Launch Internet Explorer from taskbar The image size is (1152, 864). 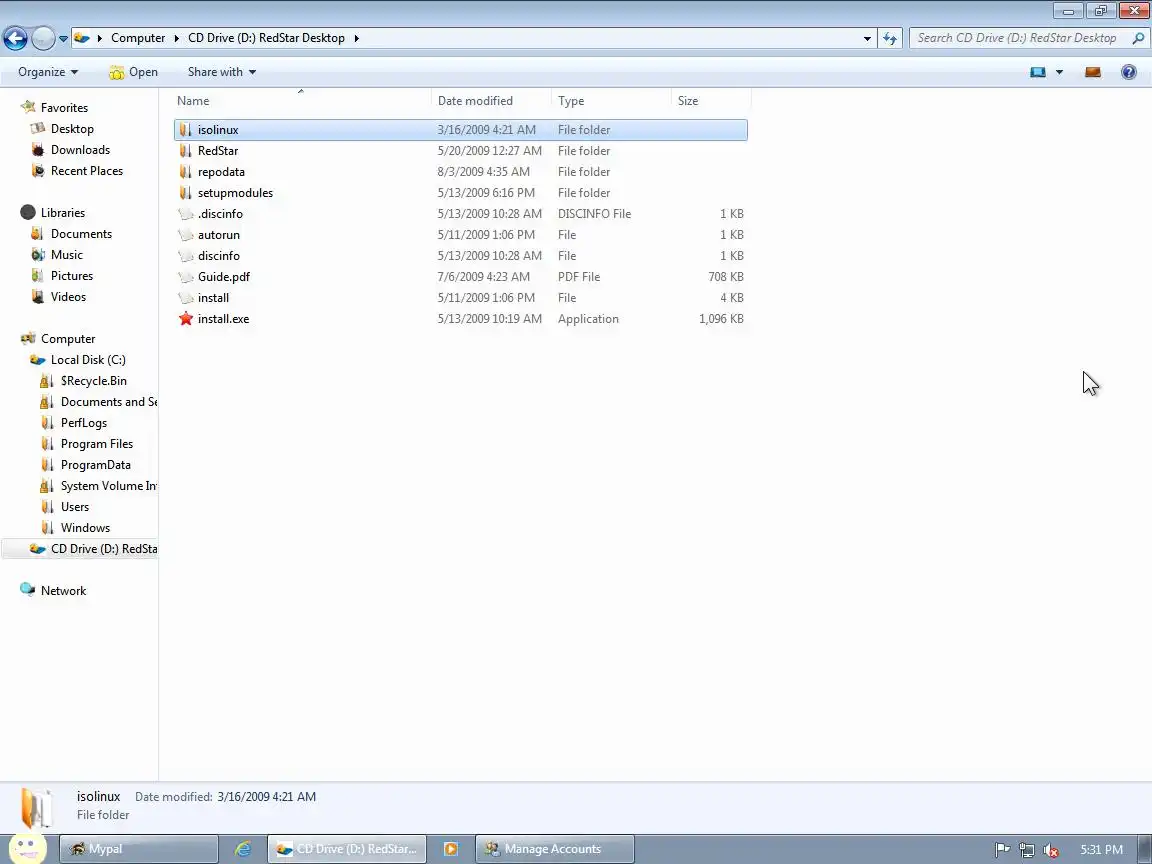click(x=242, y=849)
